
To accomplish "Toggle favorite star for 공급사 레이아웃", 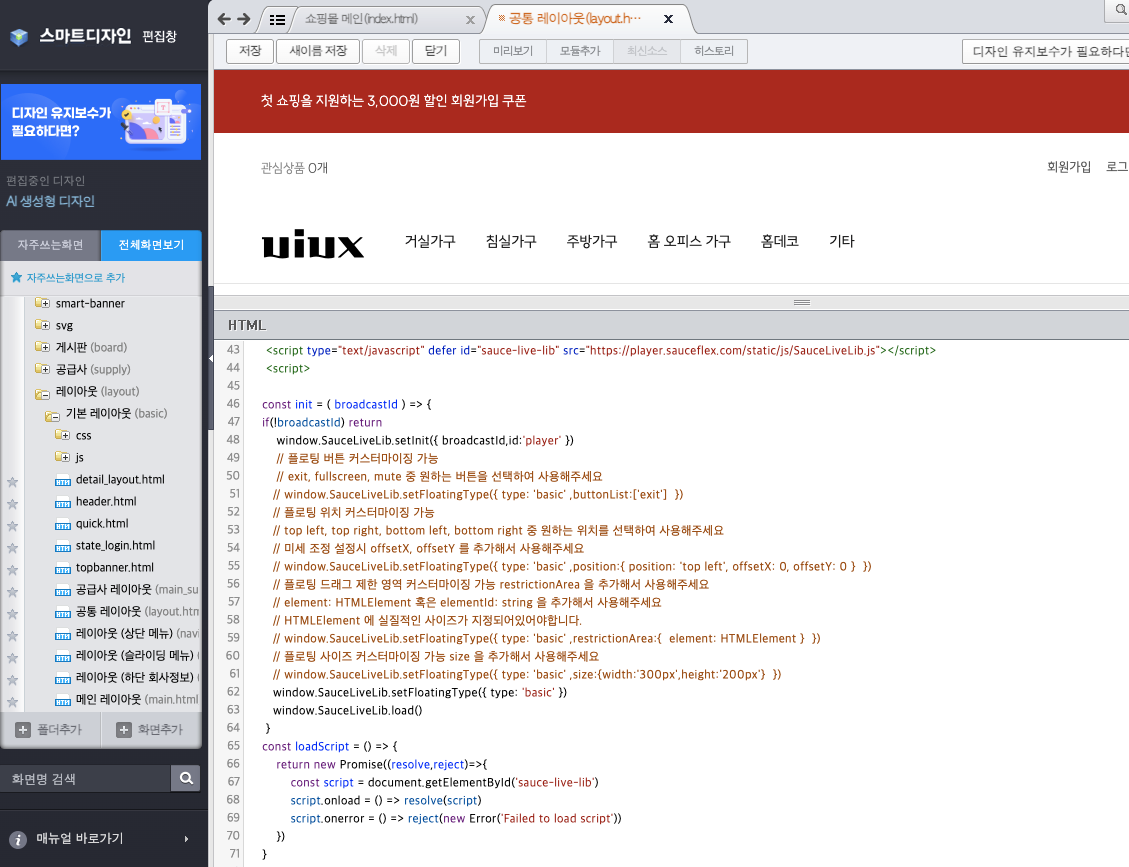I will (12, 592).
